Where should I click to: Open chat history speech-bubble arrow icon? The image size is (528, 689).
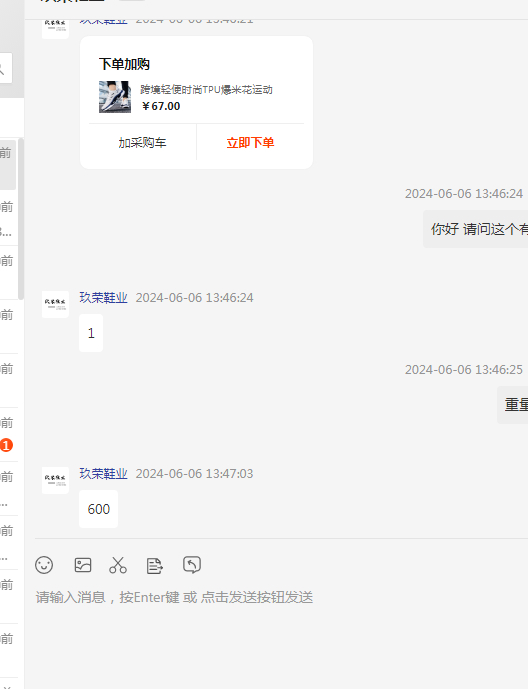[x=192, y=565]
